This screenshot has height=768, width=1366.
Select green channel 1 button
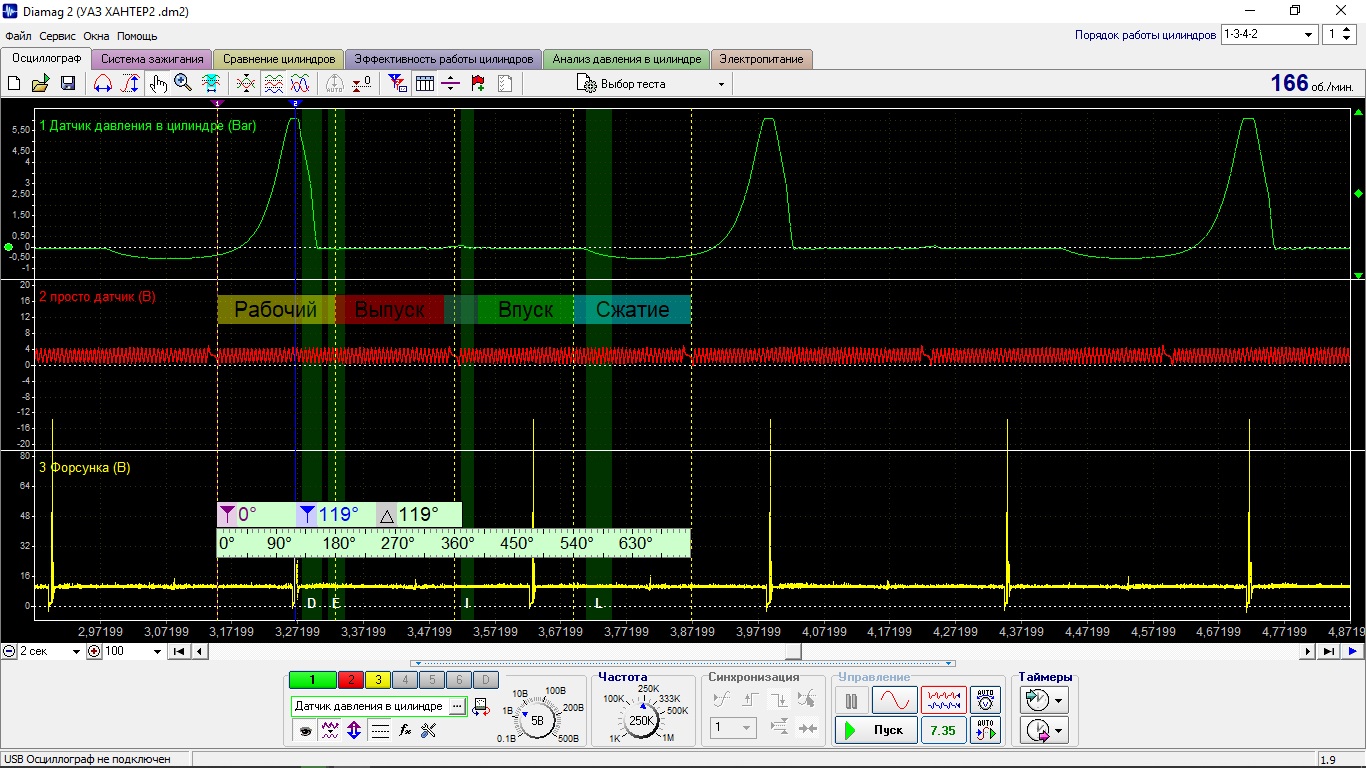pos(312,680)
